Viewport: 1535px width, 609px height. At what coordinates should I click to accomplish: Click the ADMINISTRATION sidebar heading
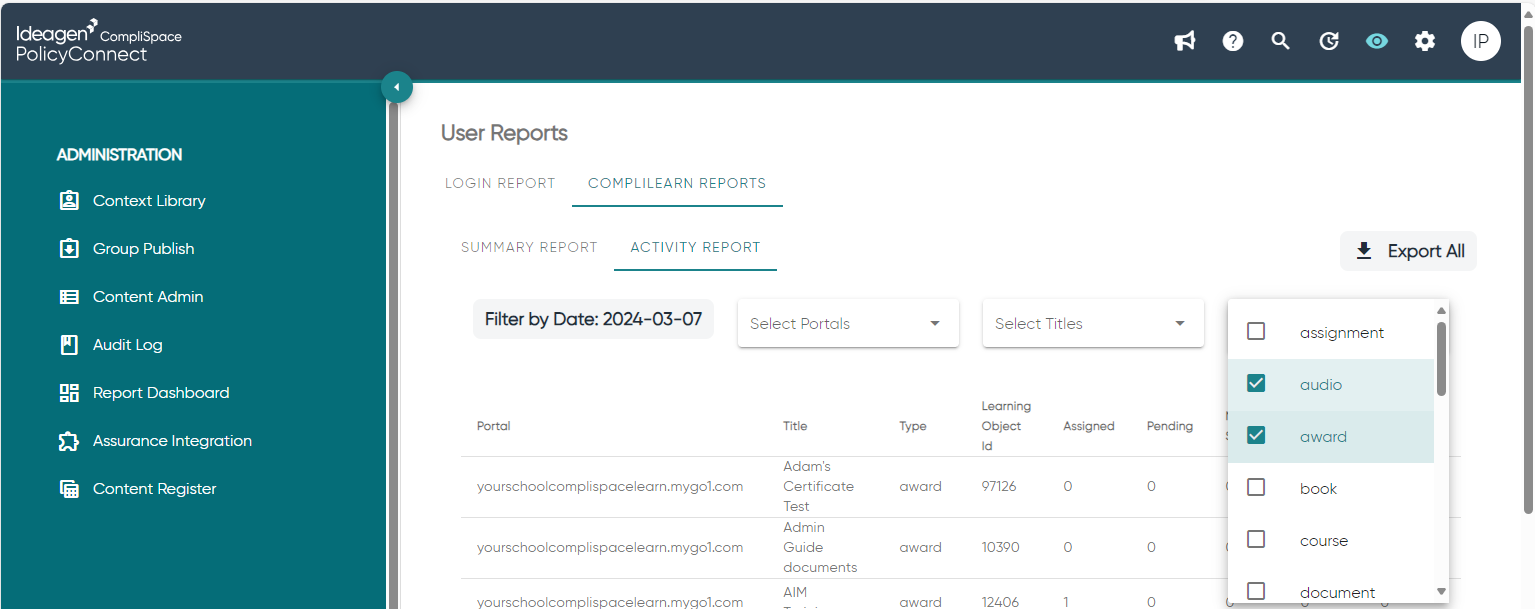point(119,154)
